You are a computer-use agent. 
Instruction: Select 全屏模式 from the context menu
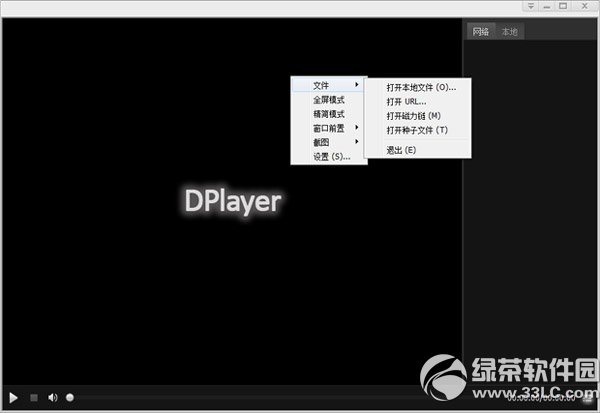[329, 100]
